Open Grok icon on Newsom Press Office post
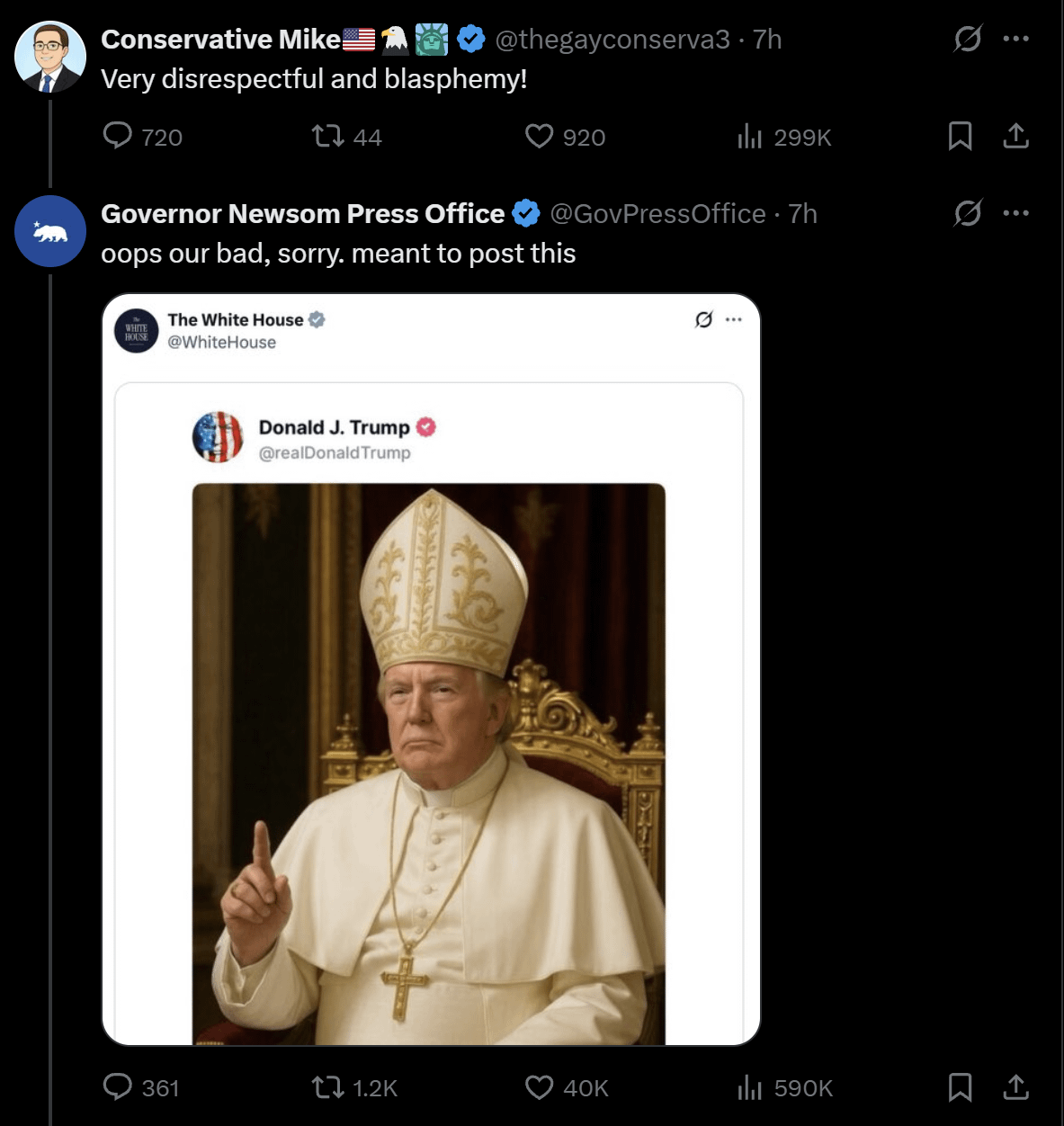Image resolution: width=1064 pixels, height=1126 pixels. coord(968,213)
